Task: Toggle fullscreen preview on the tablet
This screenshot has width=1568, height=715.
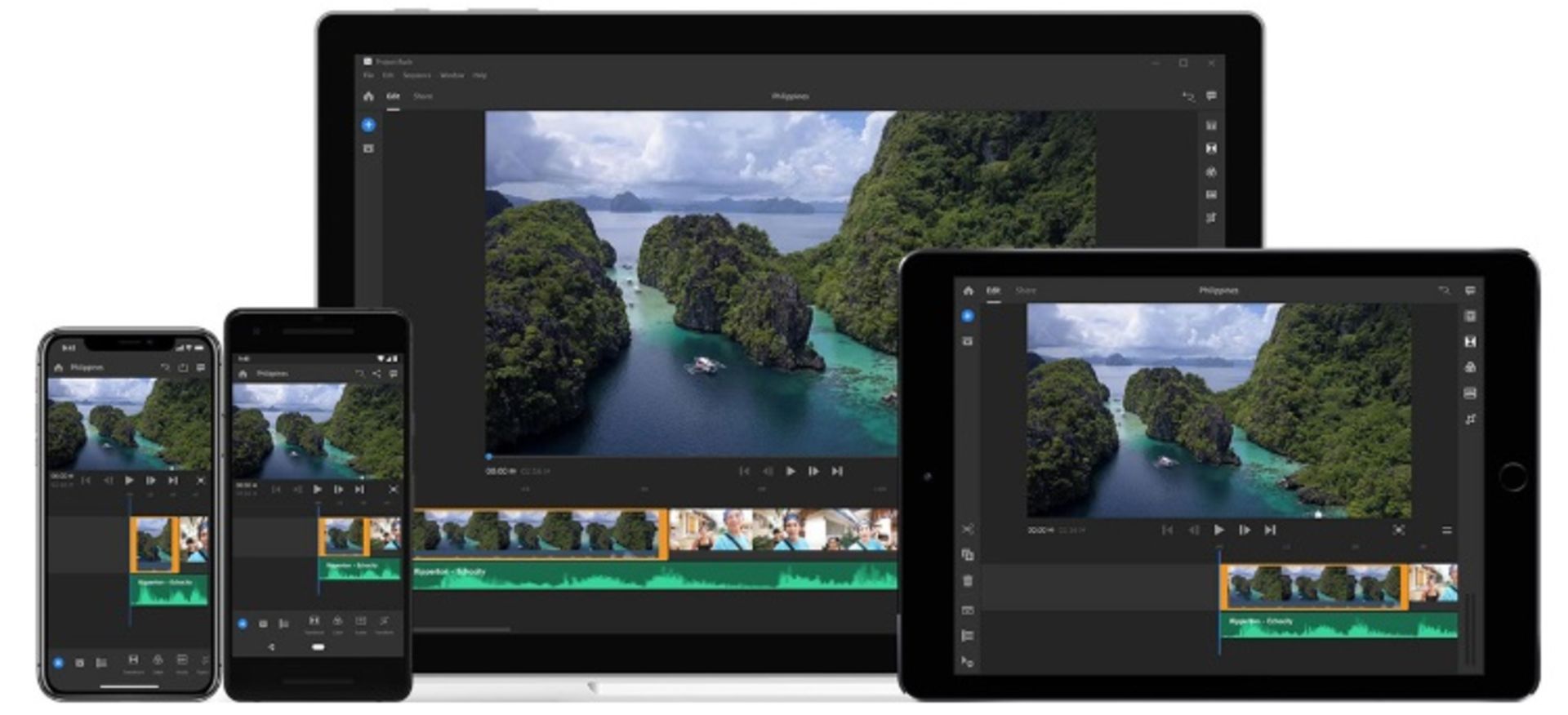Action: [1399, 530]
